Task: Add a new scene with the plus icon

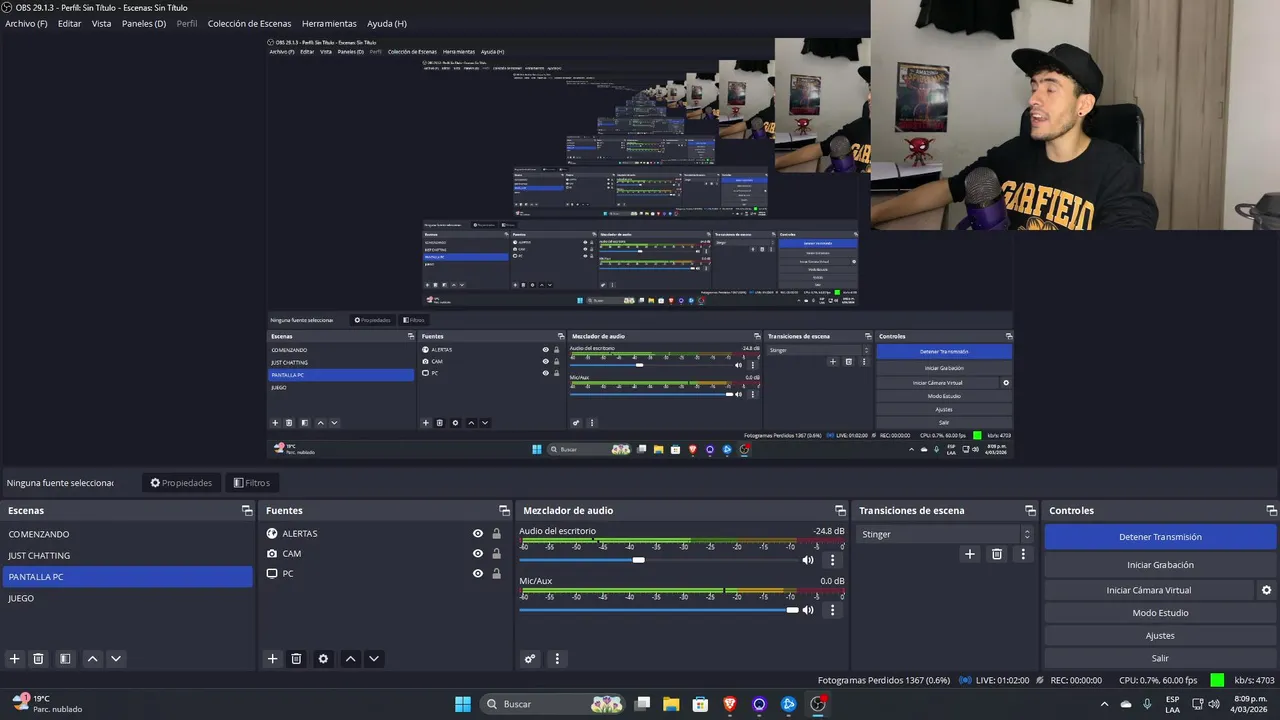Action: (x=14, y=659)
